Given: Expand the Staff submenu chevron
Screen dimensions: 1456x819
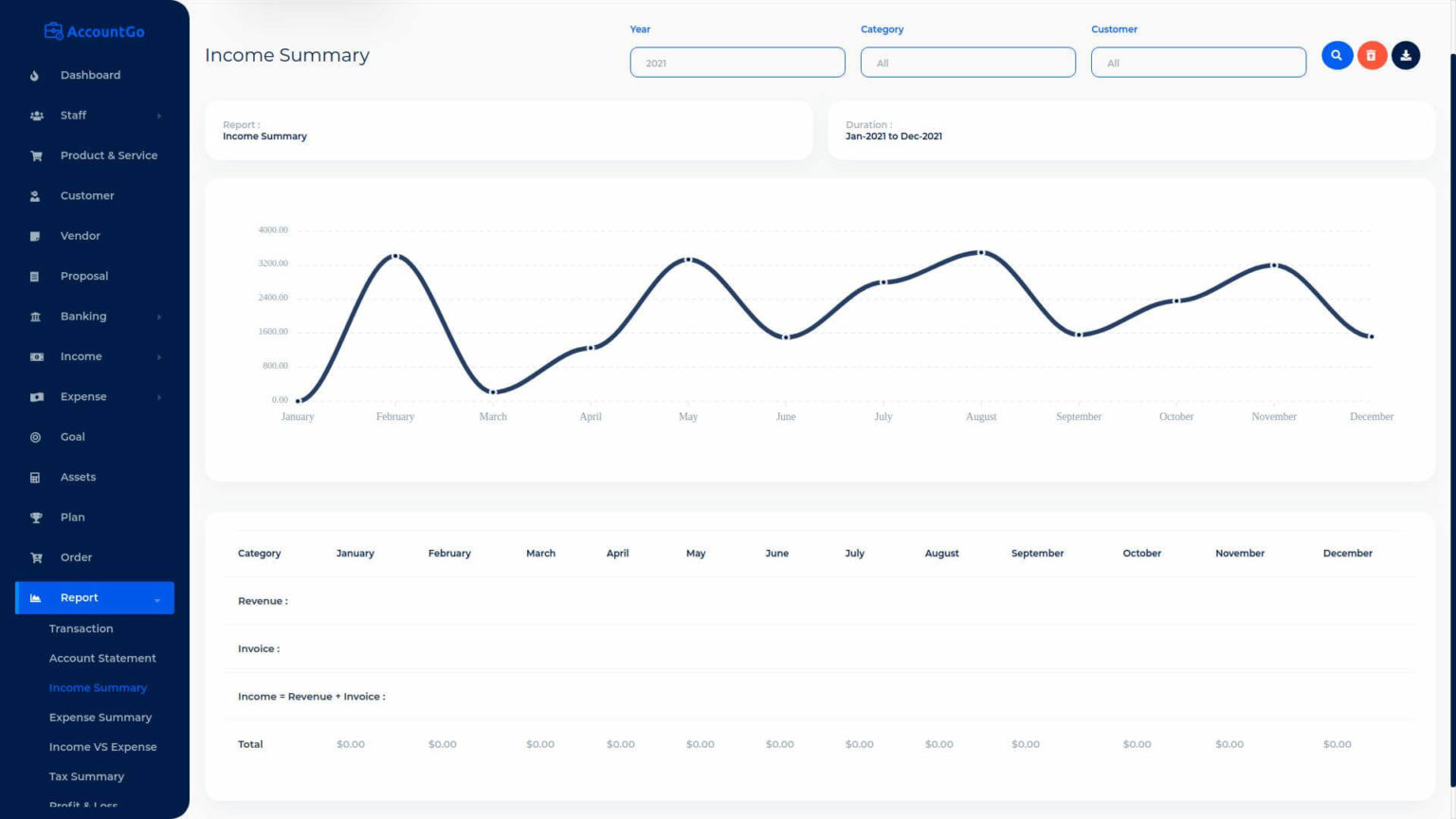Looking at the screenshot, I should (158, 115).
